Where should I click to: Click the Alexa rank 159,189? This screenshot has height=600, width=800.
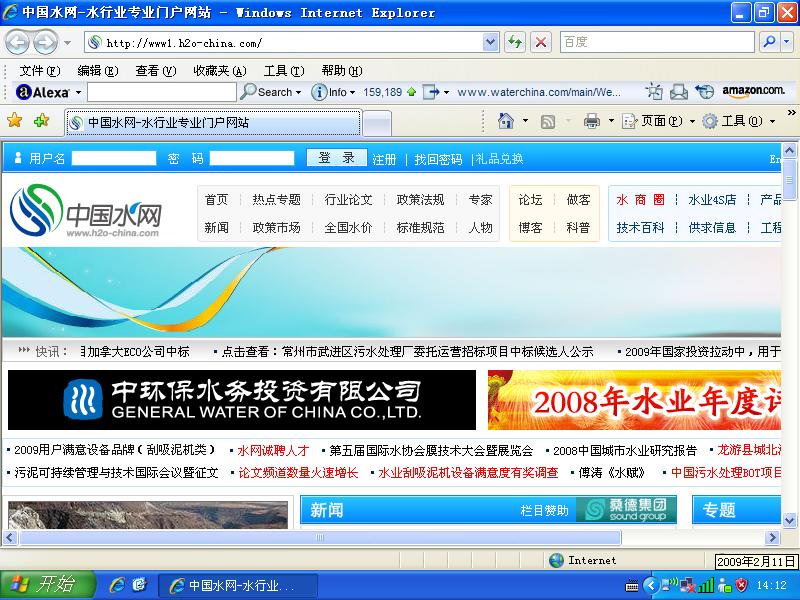383,92
